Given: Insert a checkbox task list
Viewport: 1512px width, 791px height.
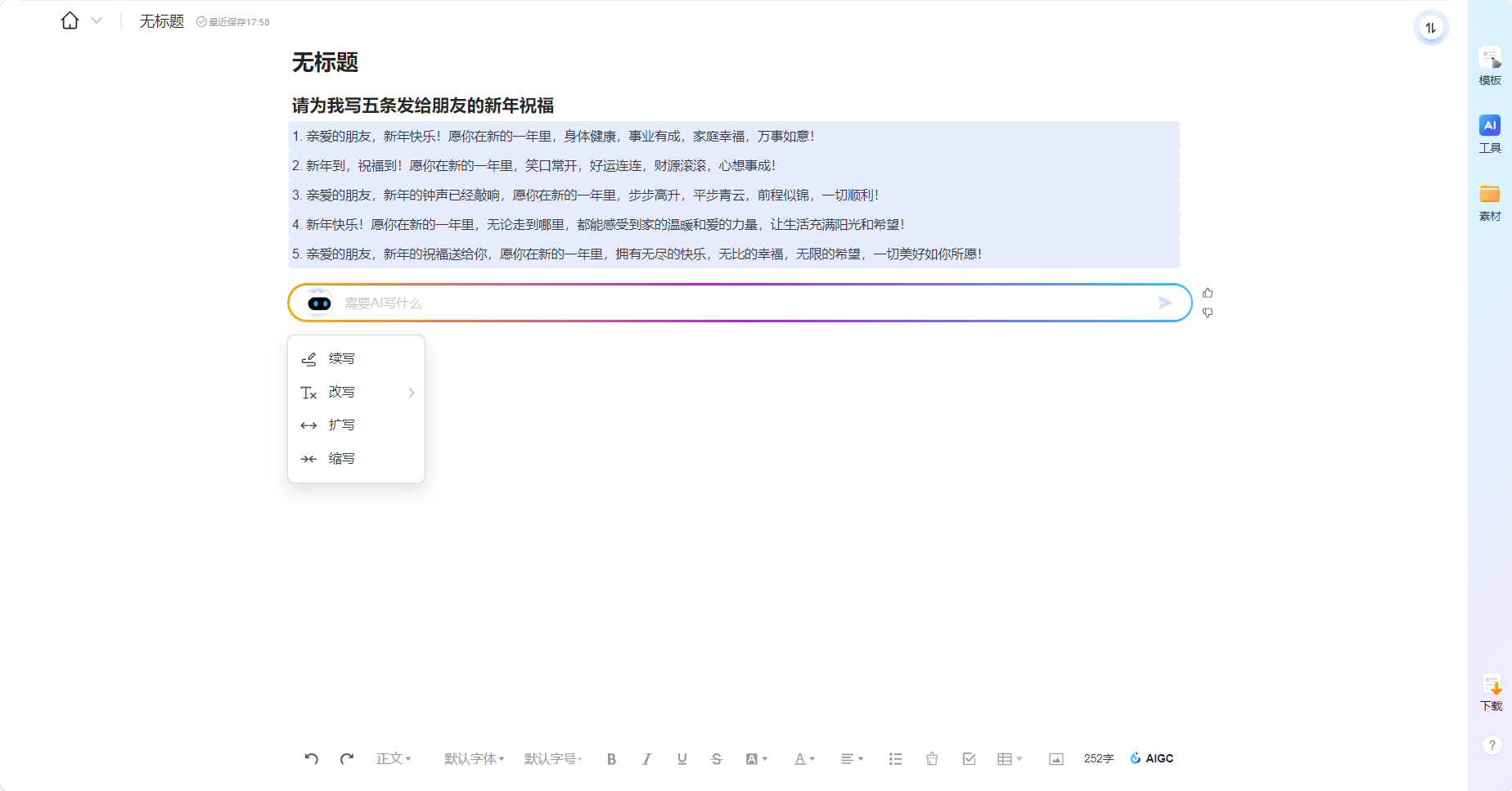Looking at the screenshot, I should pyautogui.click(x=969, y=759).
